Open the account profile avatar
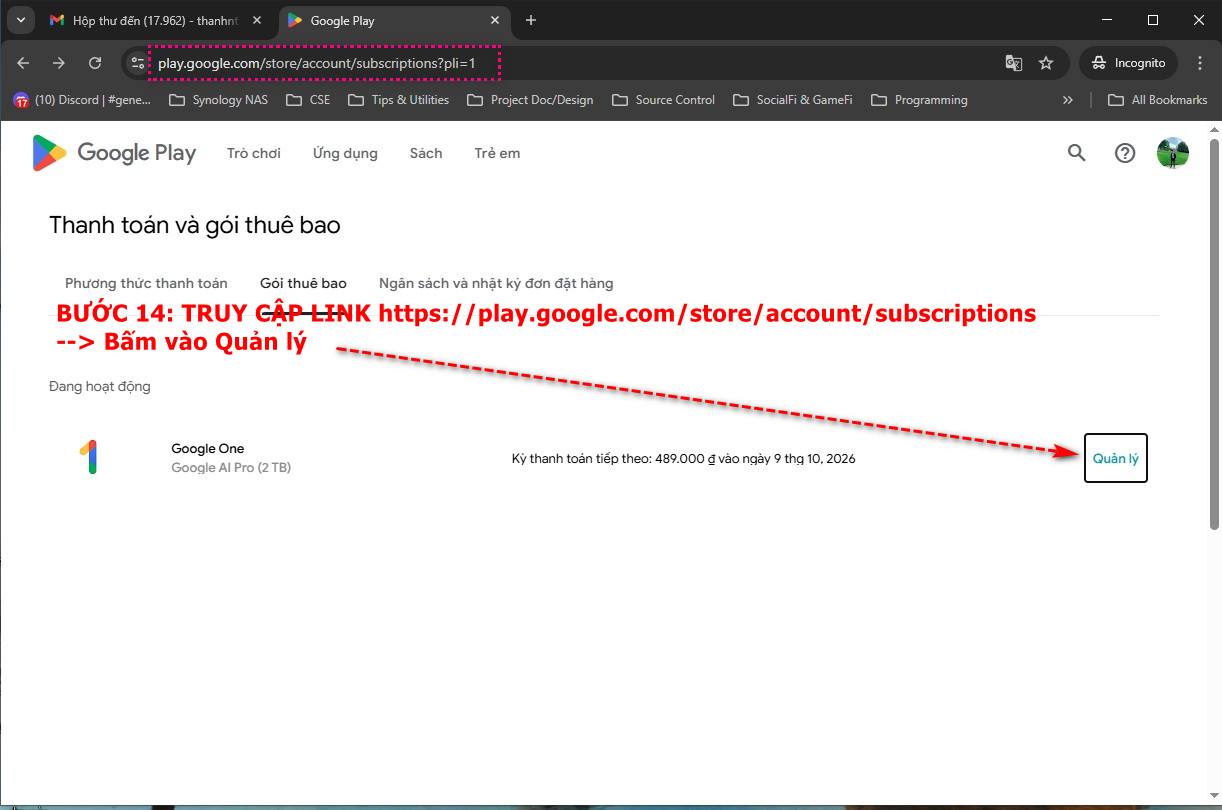This screenshot has height=810, width=1222. coord(1172,153)
